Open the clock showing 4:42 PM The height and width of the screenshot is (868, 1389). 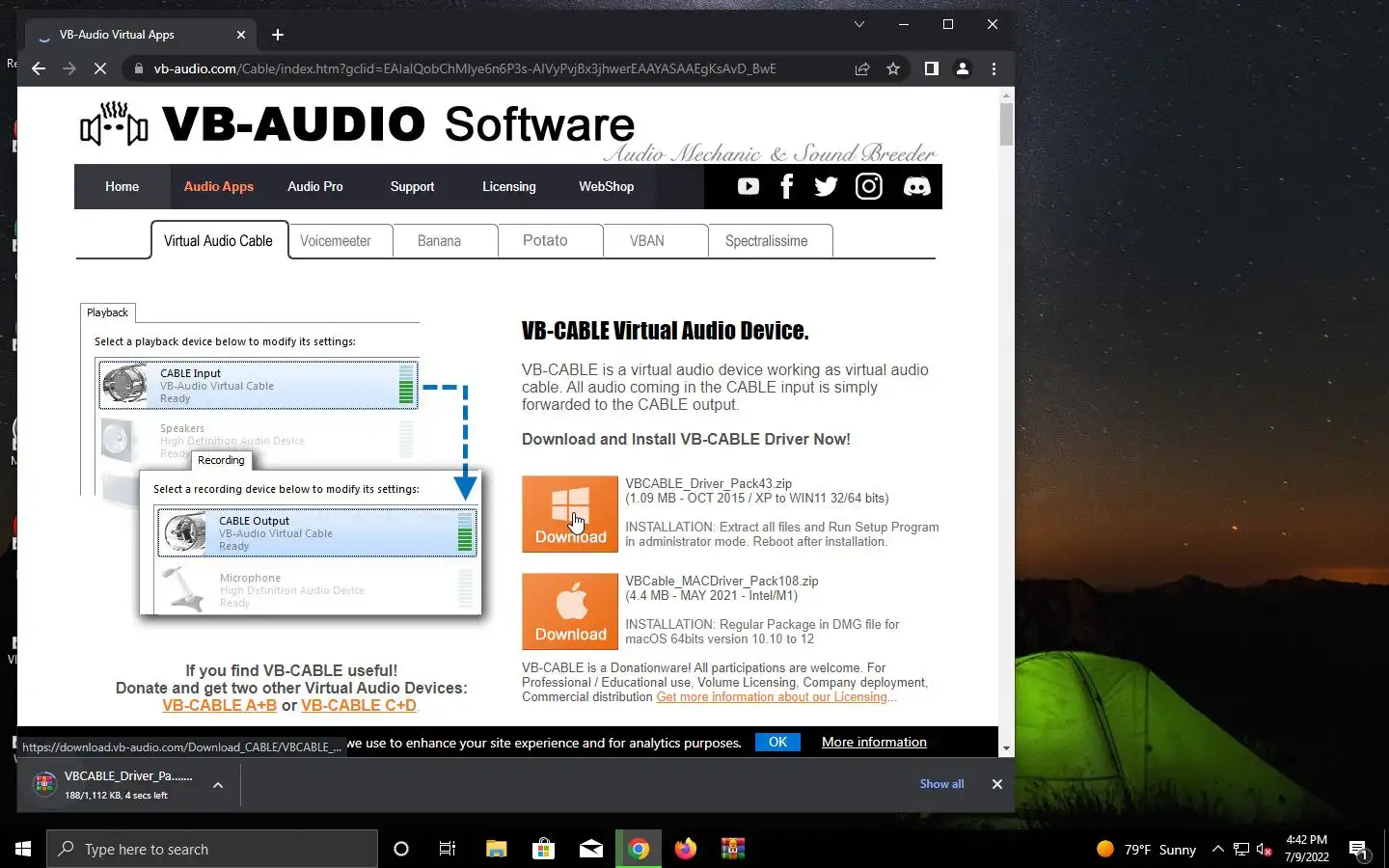point(1306,849)
